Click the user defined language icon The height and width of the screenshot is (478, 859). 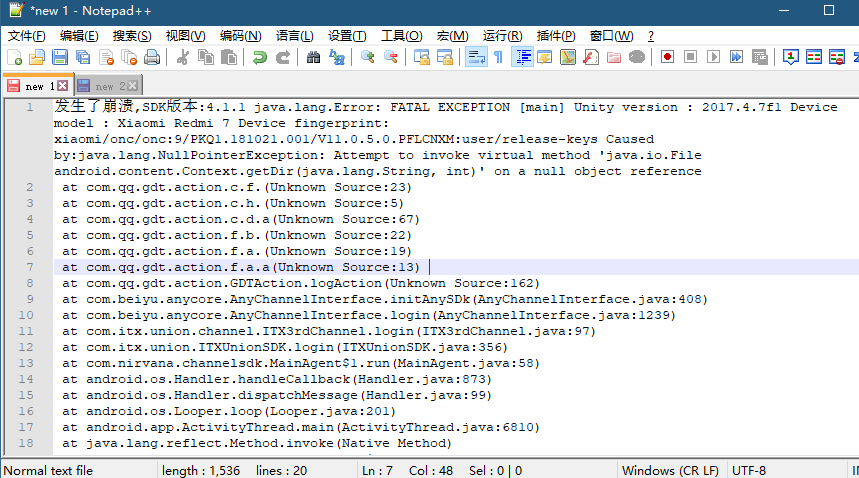coord(545,57)
